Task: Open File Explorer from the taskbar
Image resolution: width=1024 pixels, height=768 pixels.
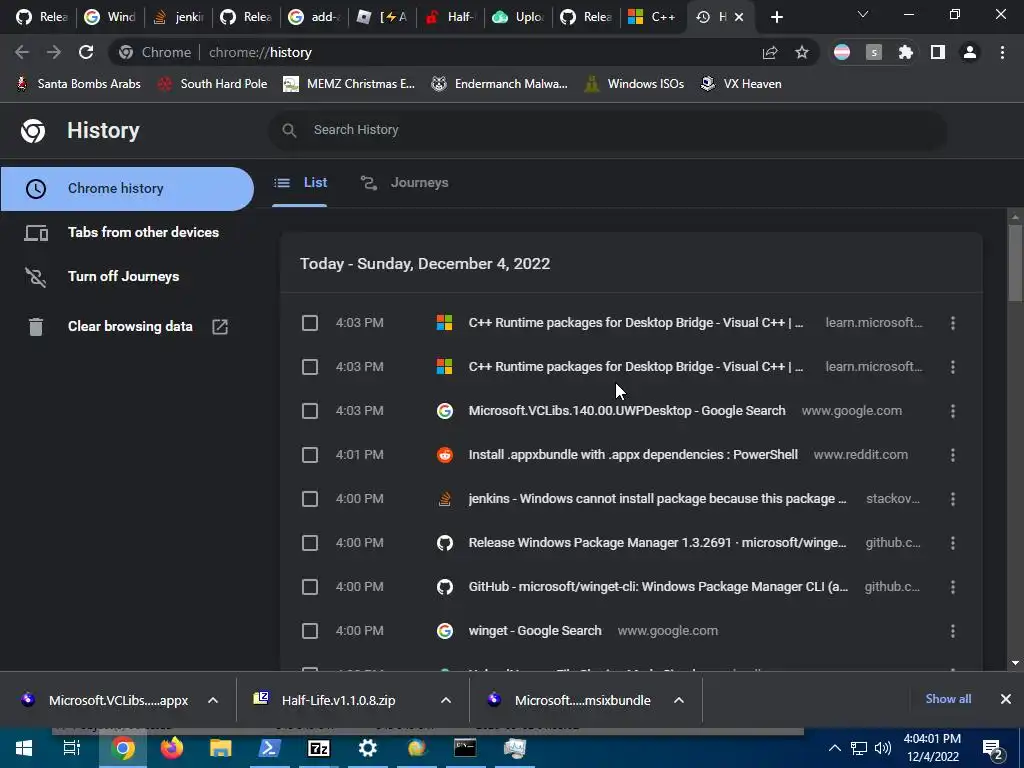Action: [x=221, y=748]
